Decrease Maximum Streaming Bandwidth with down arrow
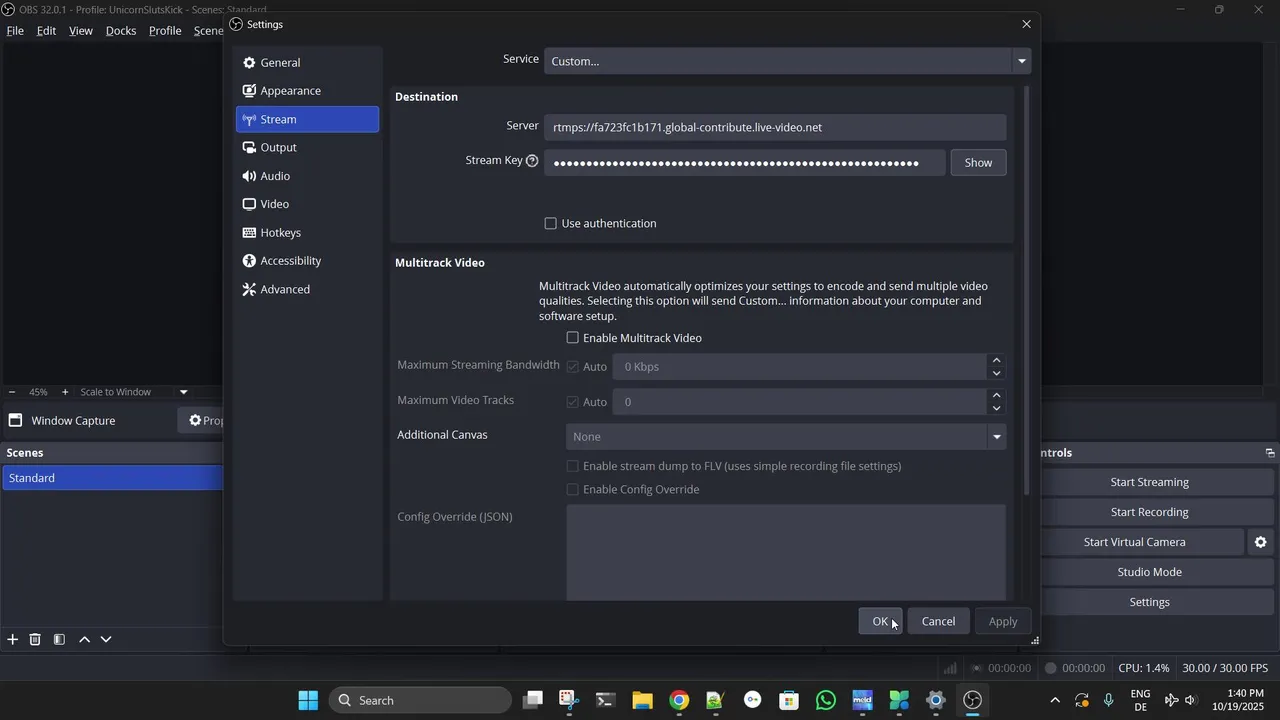The image size is (1280, 720). (x=996, y=374)
